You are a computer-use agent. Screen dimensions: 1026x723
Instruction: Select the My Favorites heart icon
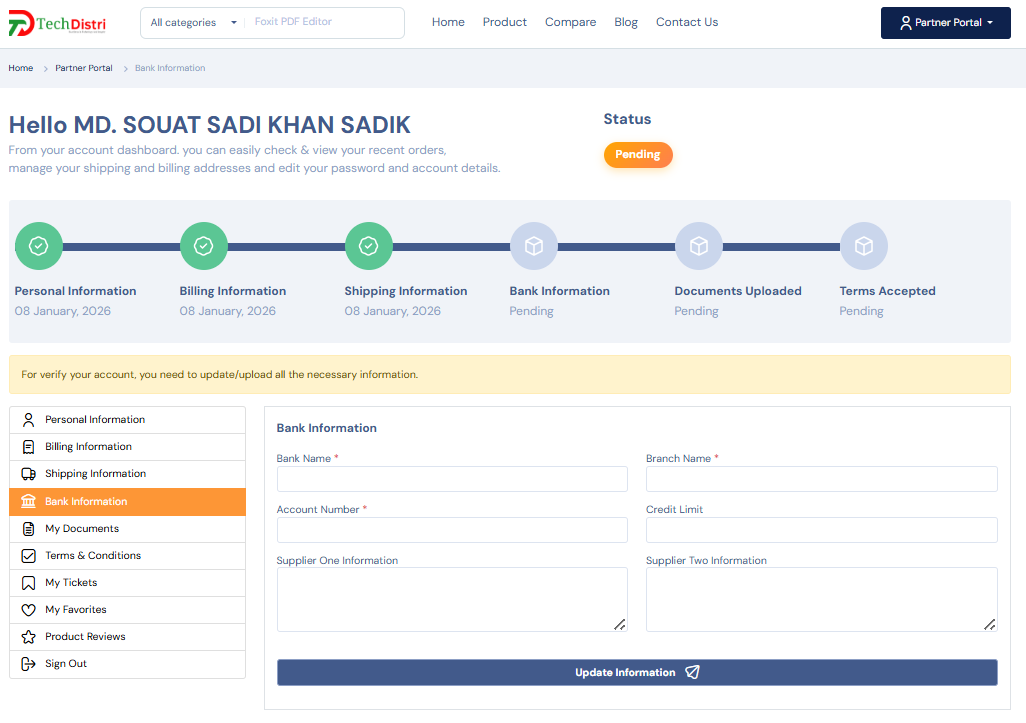coord(30,610)
